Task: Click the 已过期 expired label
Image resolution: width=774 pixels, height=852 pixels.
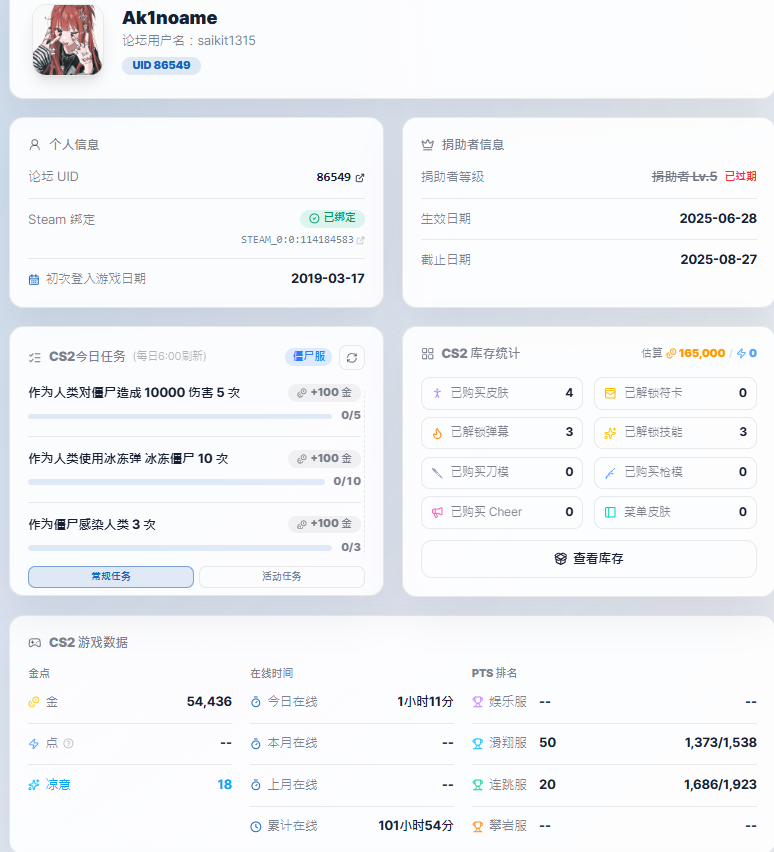Action: click(740, 176)
